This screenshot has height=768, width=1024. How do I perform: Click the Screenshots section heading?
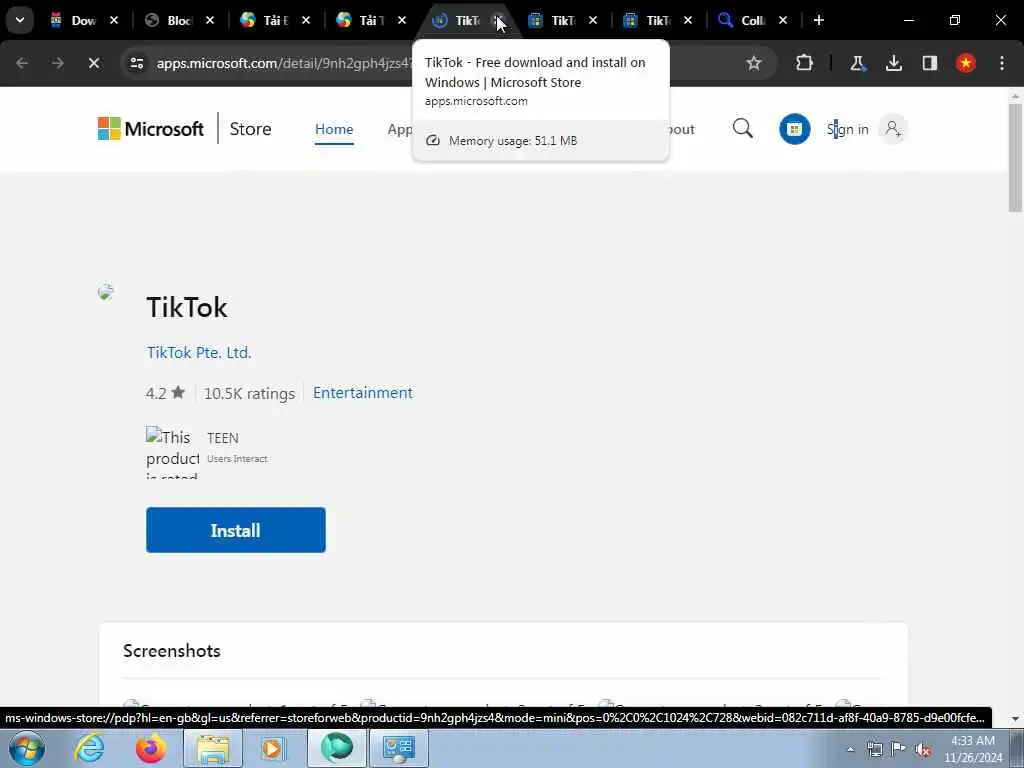pos(172,651)
